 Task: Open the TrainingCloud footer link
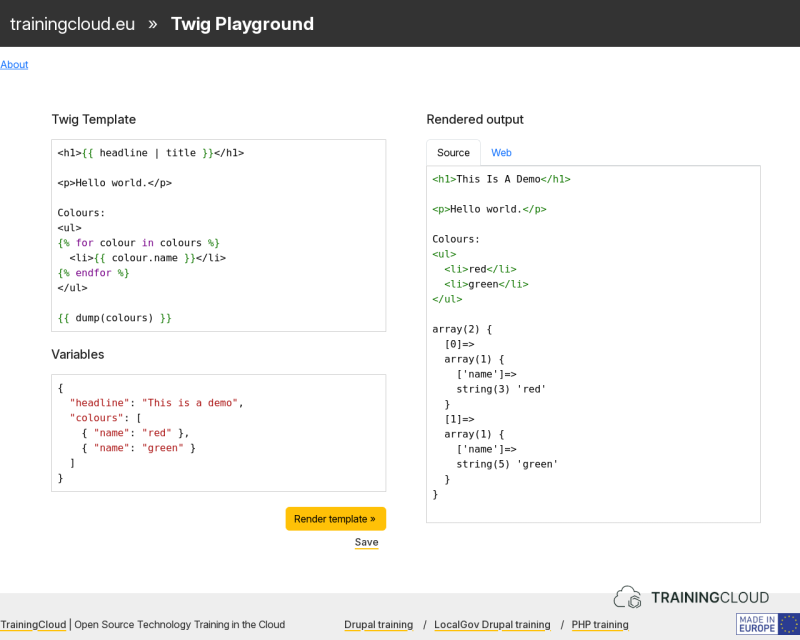click(33, 624)
